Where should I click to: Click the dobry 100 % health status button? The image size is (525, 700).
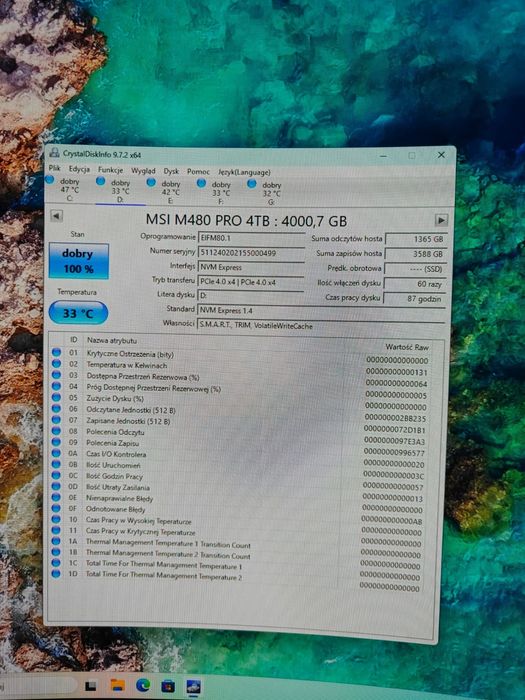click(x=79, y=261)
